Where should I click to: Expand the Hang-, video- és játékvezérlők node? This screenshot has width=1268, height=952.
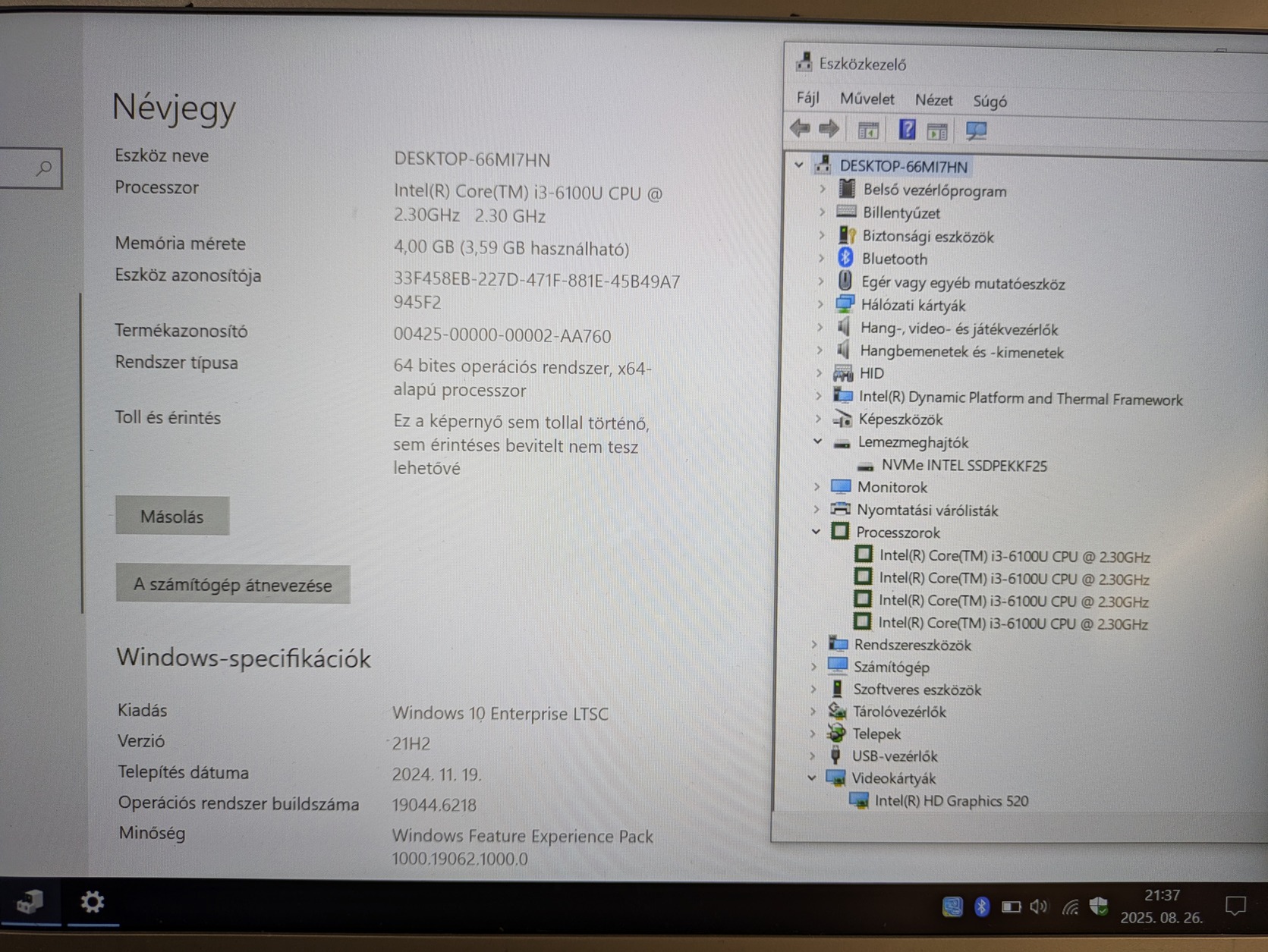pyautogui.click(x=820, y=328)
